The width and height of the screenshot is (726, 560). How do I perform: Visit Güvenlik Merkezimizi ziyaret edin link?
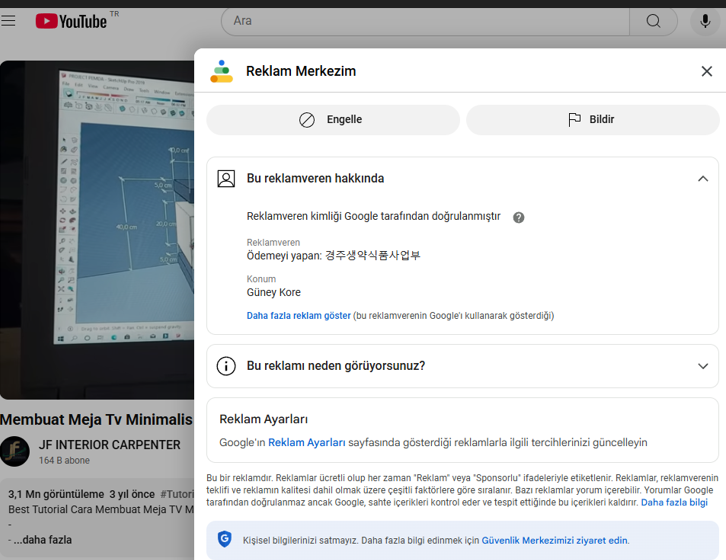click(554, 540)
